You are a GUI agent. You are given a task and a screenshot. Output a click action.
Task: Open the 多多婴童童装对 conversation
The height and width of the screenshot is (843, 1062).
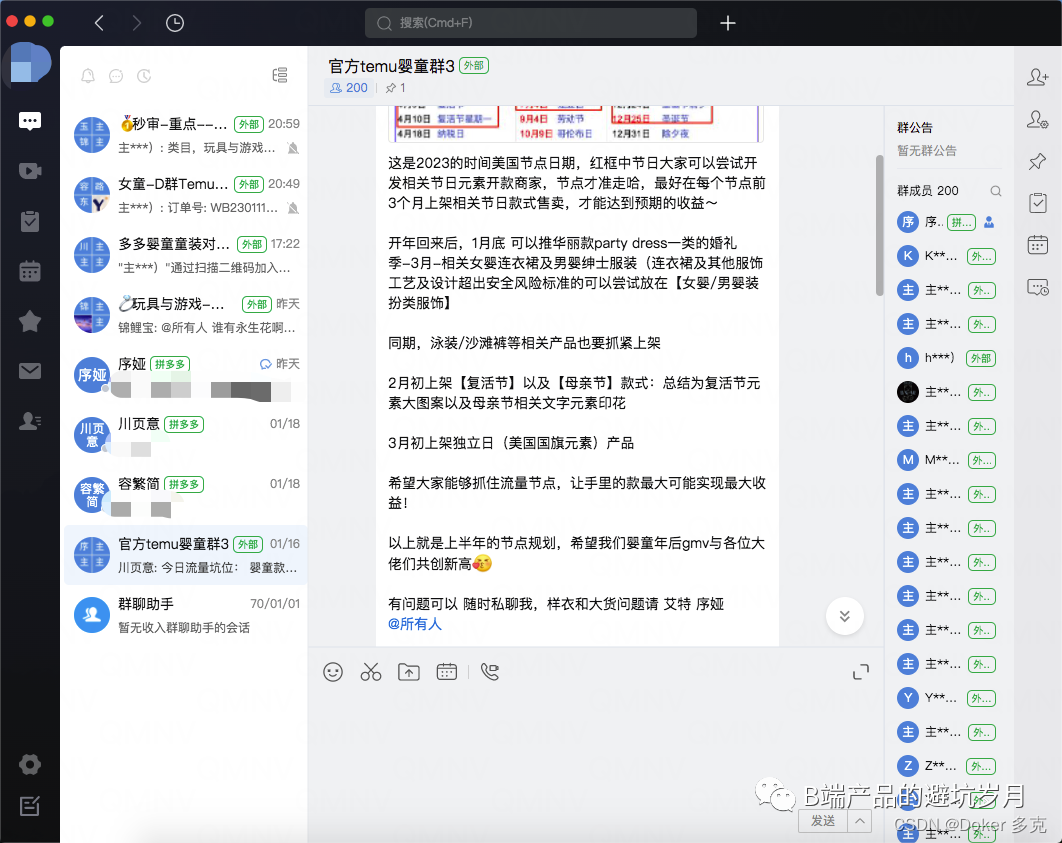184,255
